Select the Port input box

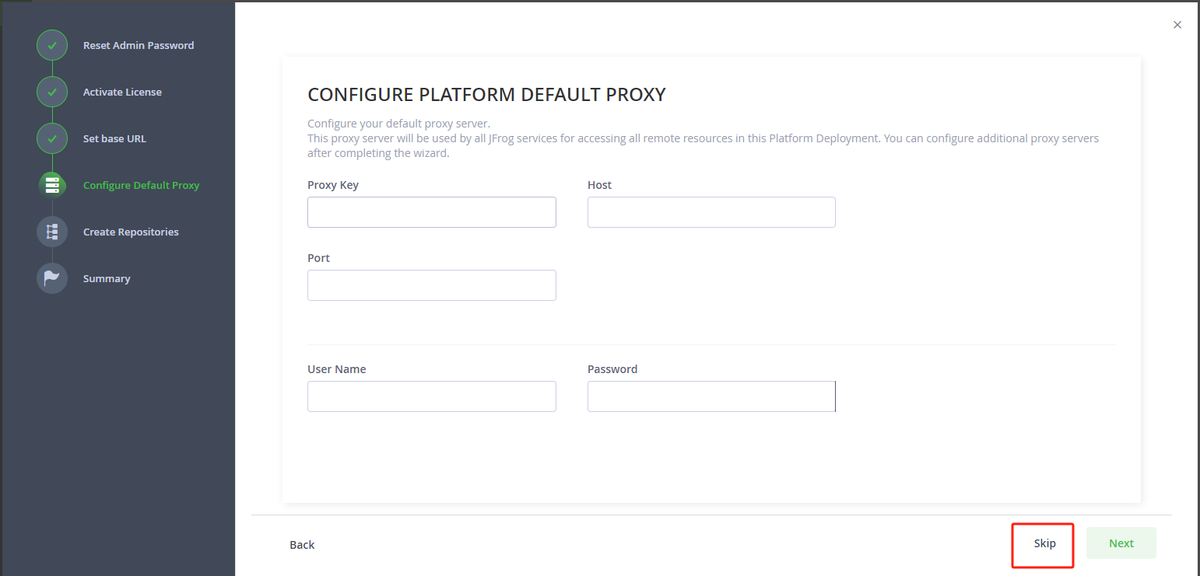click(x=432, y=285)
